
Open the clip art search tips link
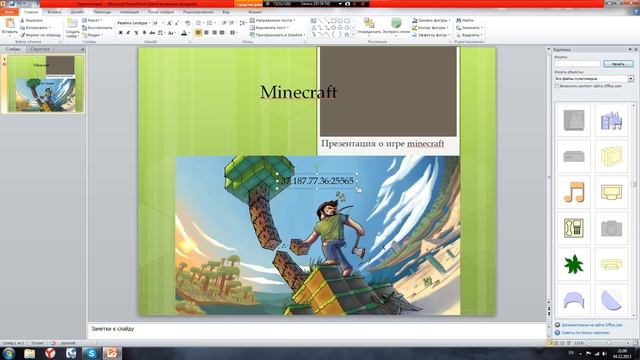585,333
